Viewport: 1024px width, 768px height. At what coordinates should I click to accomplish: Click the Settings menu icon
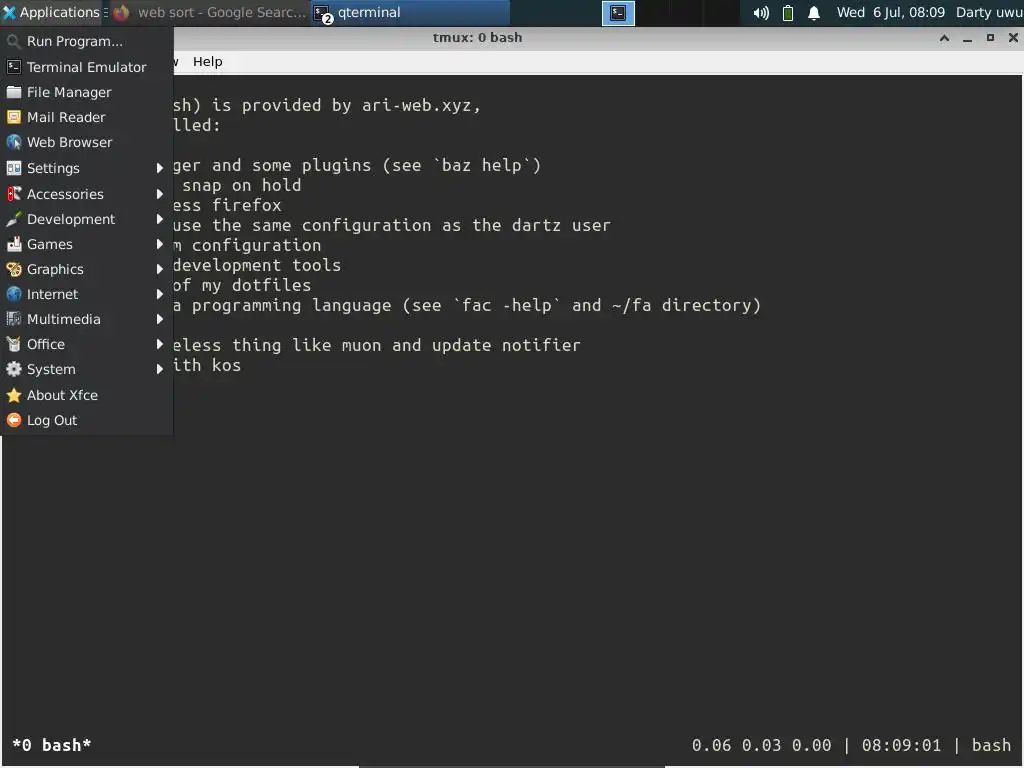pyautogui.click(x=13, y=168)
